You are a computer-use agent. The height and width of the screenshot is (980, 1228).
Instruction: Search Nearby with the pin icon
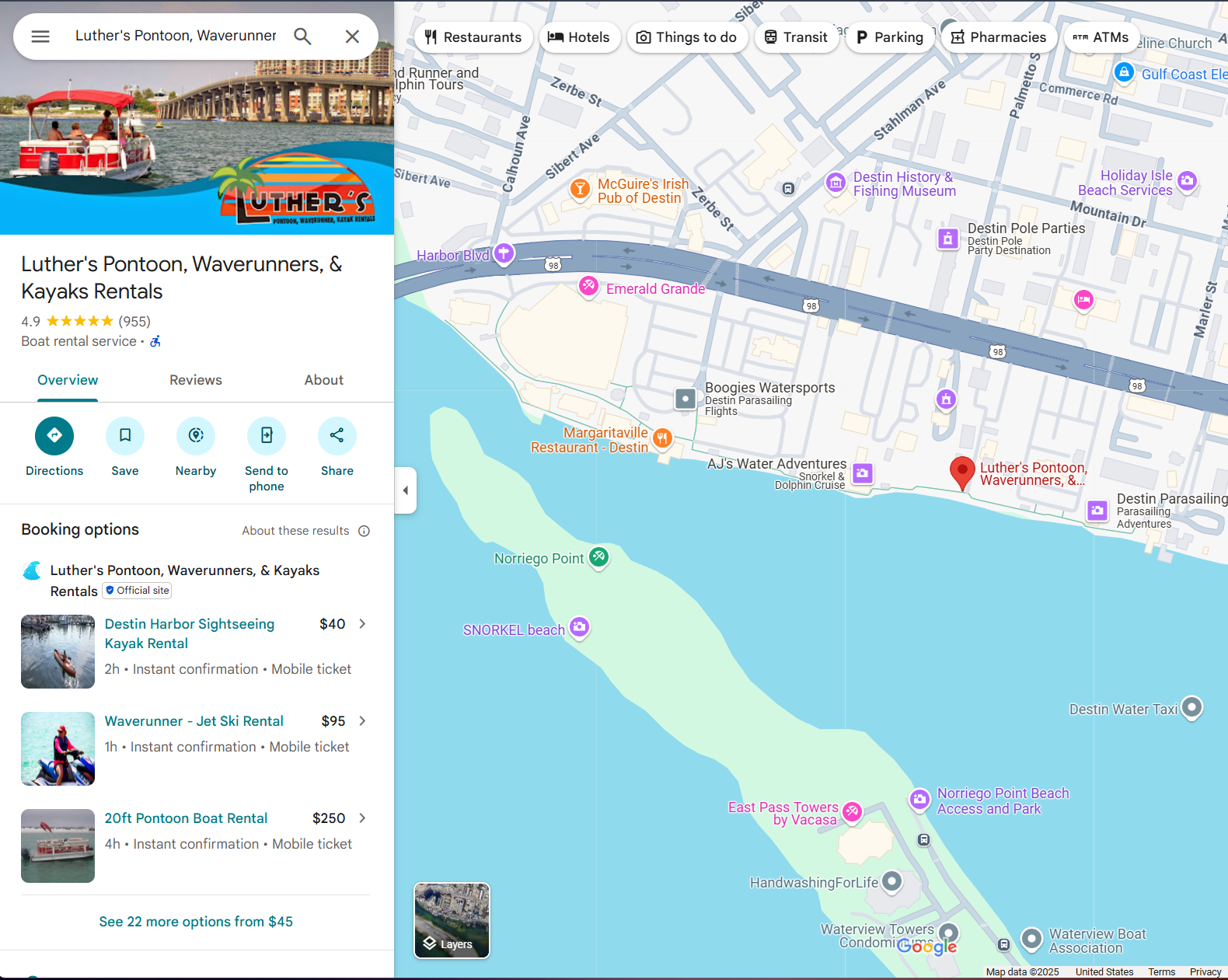point(196,436)
